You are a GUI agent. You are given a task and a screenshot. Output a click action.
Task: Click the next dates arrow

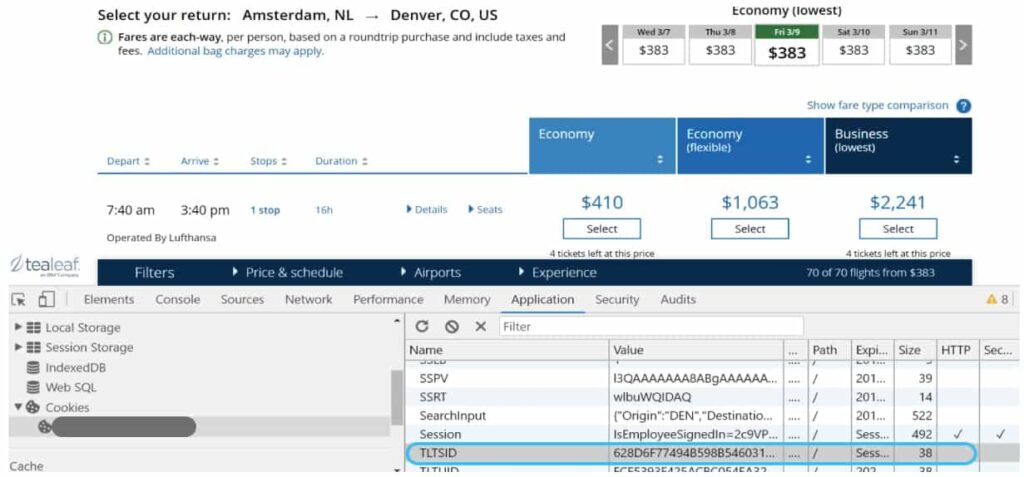963,45
